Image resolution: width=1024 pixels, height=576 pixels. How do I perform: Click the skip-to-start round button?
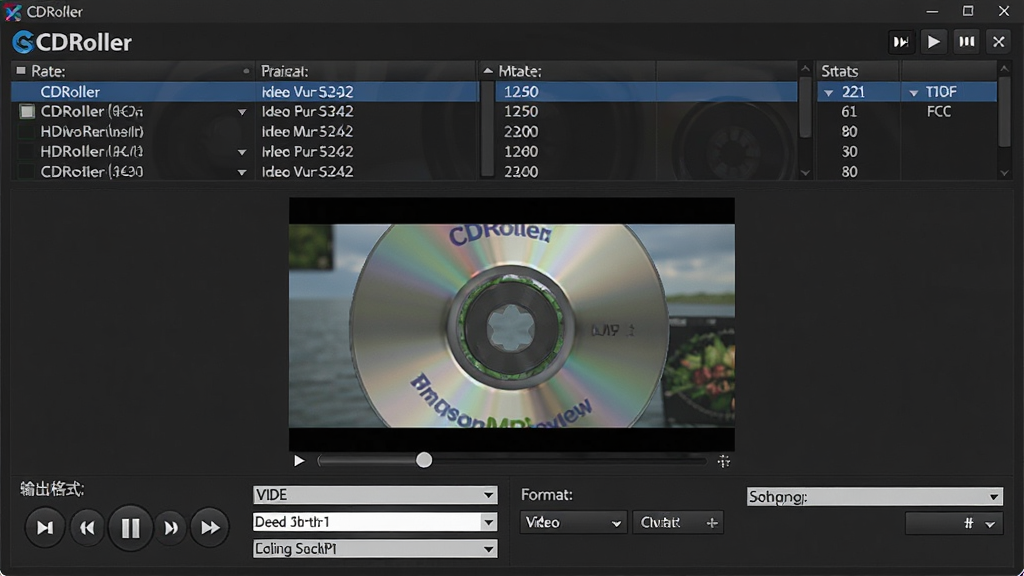pos(44,527)
